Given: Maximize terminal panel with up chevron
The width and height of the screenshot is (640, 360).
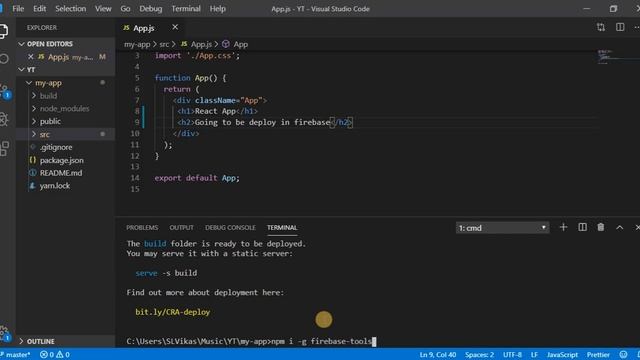Looking at the screenshot, I should pos(620,227).
